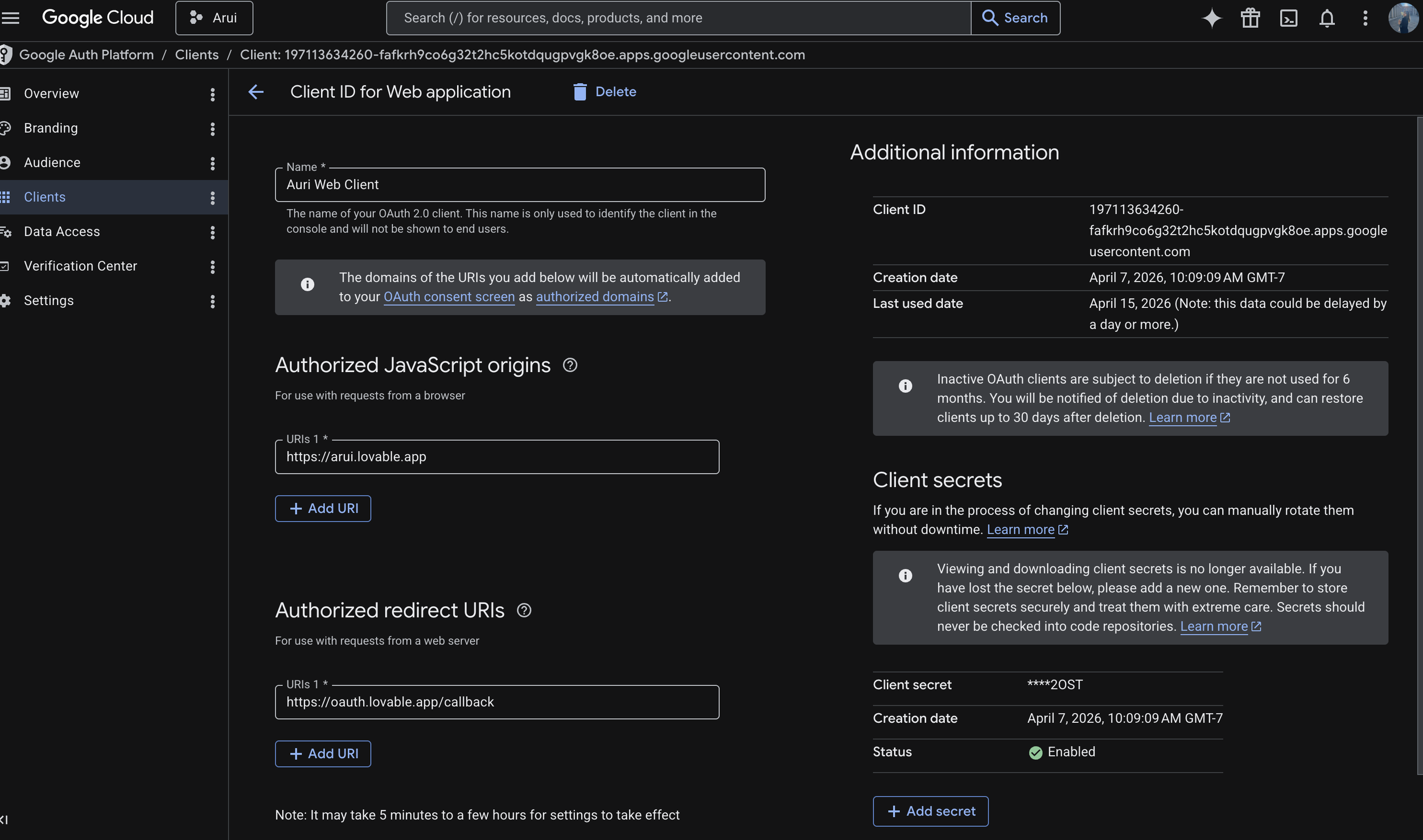Select Clients in the sidebar
Viewport: 1423px width, 840px height.
coord(44,197)
